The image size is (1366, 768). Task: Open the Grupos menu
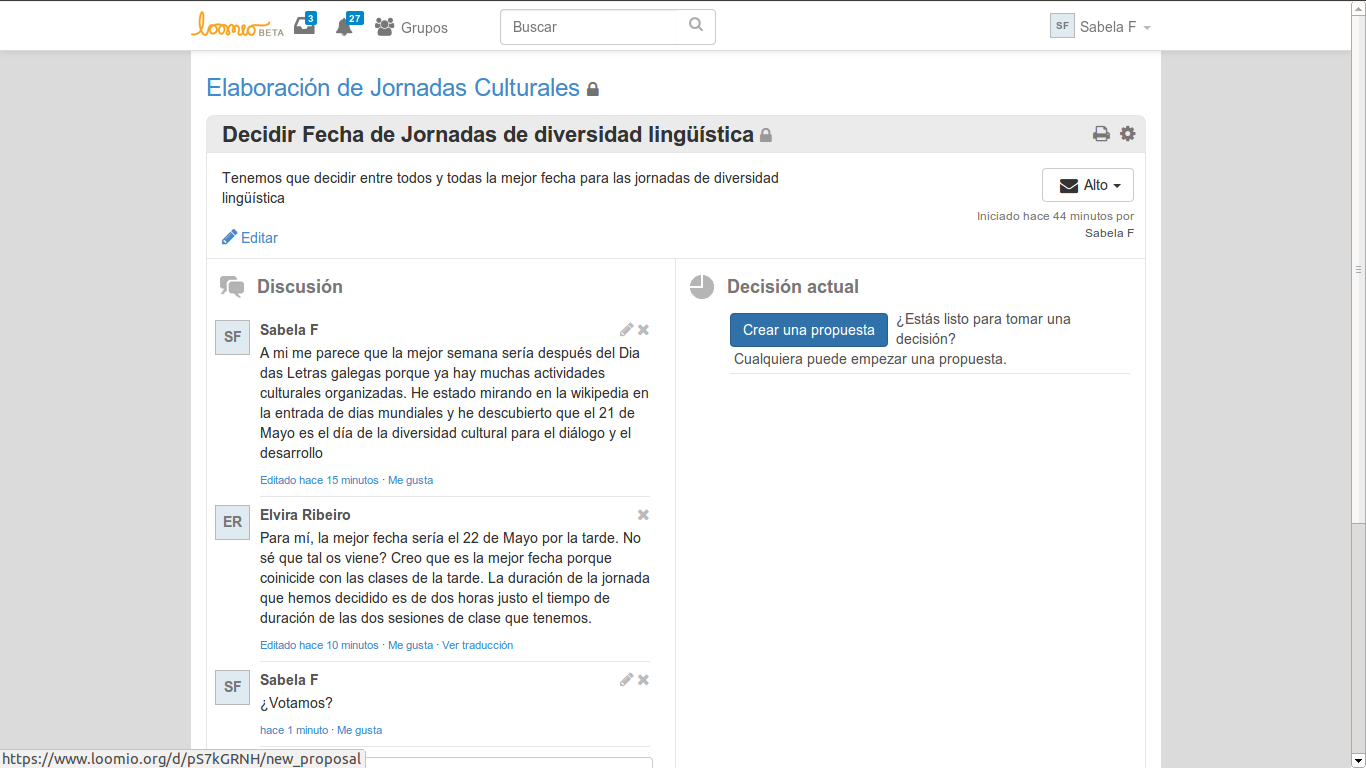coord(412,28)
